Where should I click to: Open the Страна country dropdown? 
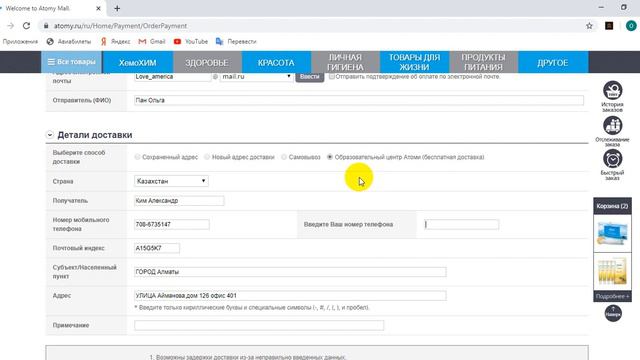click(x=171, y=181)
